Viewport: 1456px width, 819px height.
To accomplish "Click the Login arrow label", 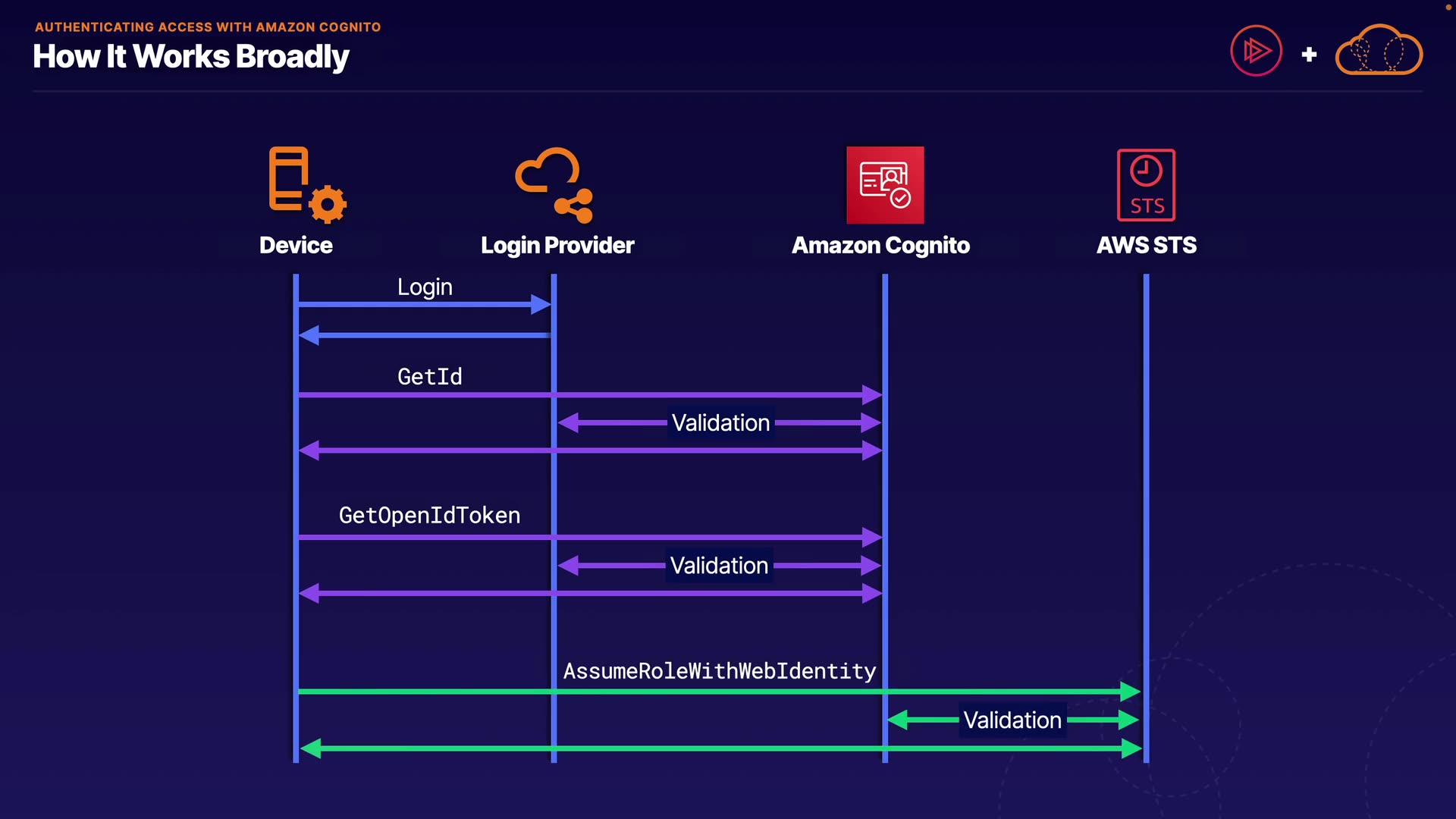I will 425,287.
